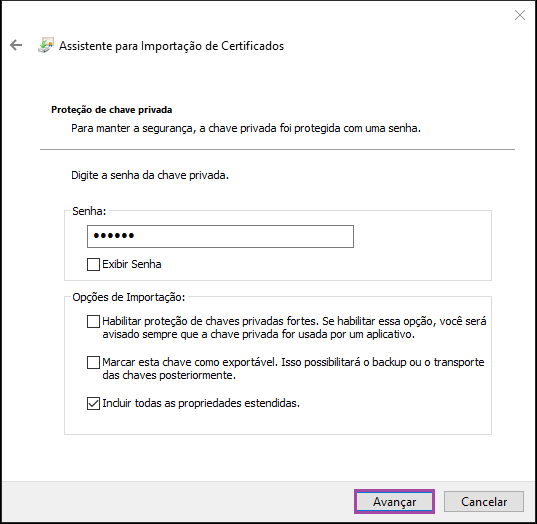Click the certificate import wizard icon

pyautogui.click(x=46, y=45)
